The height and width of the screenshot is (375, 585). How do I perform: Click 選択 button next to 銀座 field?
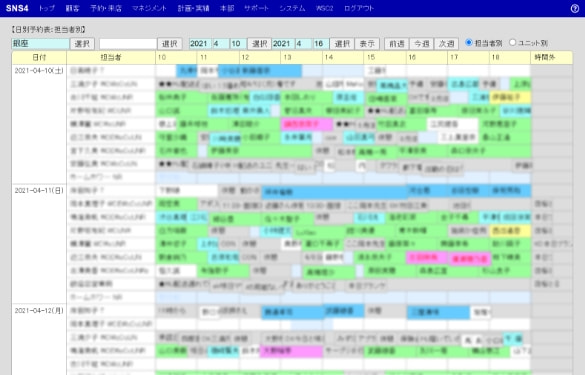(x=82, y=44)
